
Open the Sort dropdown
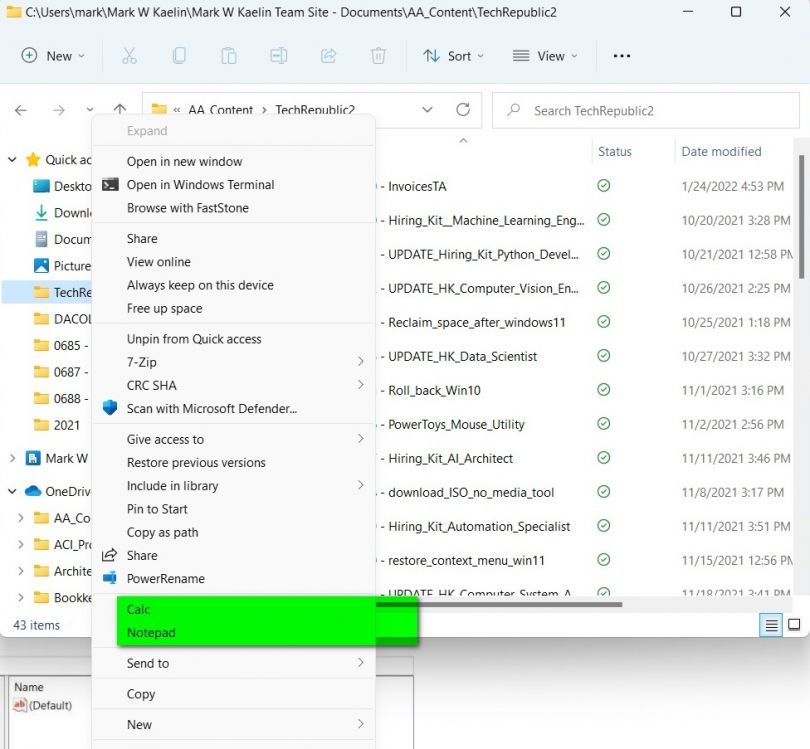coord(453,56)
